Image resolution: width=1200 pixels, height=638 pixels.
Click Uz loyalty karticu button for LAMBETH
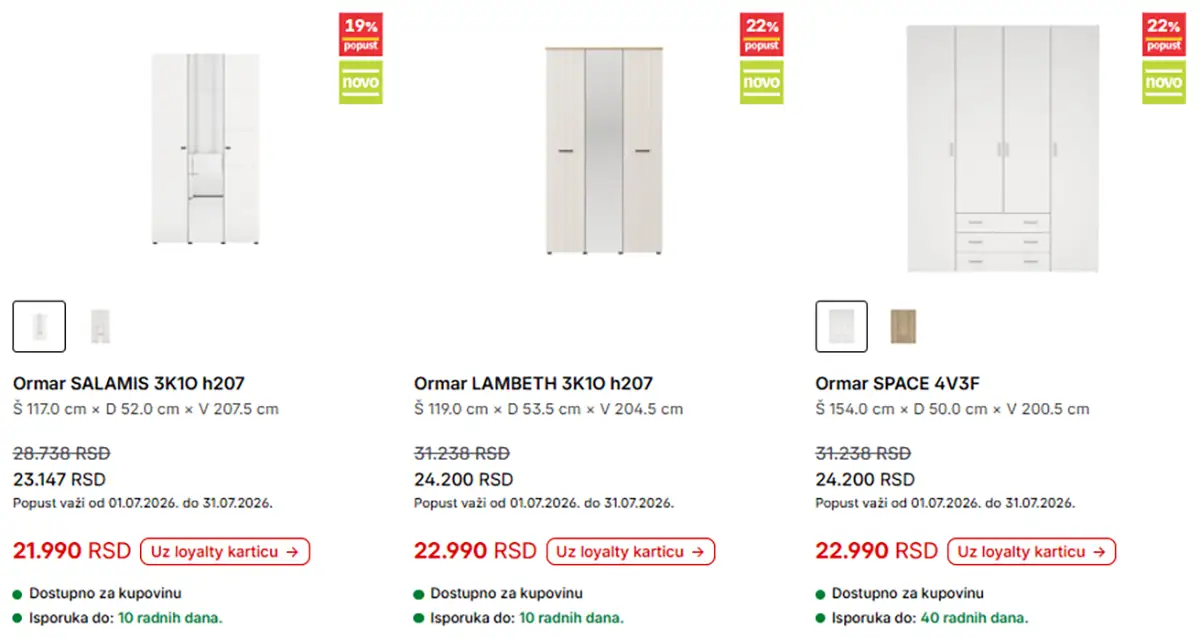(x=631, y=551)
